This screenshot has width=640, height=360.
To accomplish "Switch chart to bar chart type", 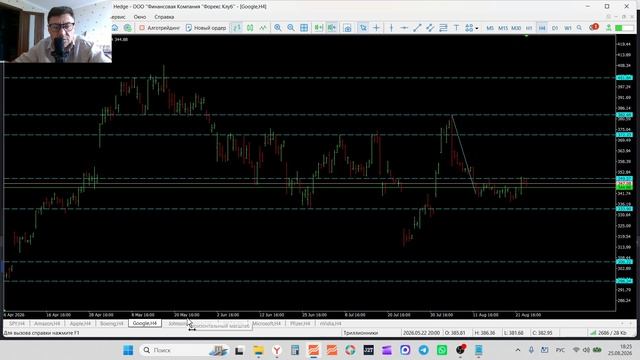I will coord(237,28).
